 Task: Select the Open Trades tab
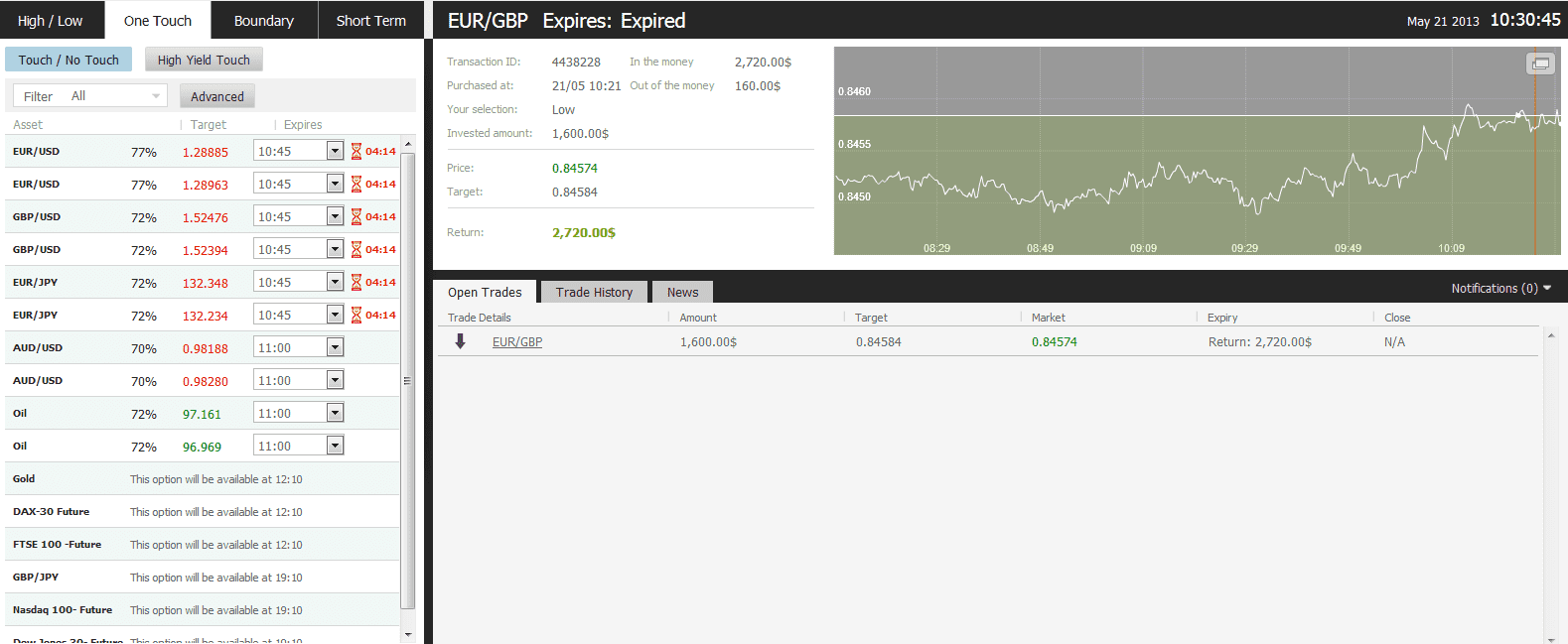pos(485,292)
